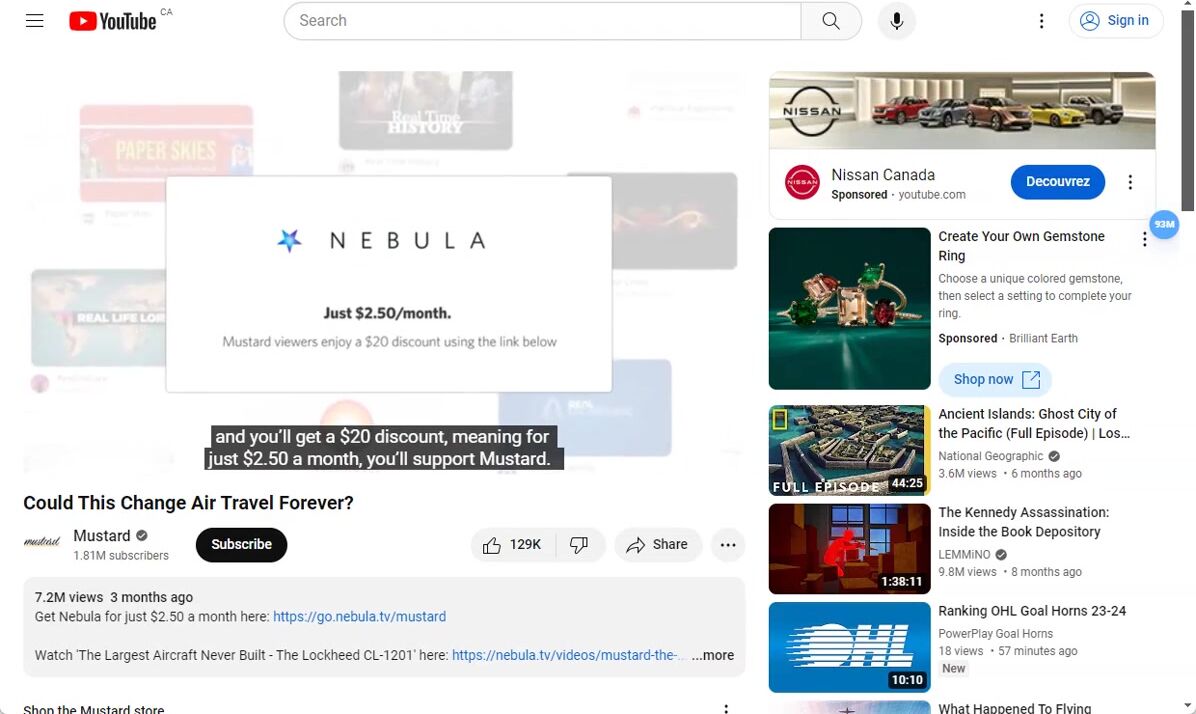Image resolution: width=1196 pixels, height=714 pixels.
Task: Click Shop now for Brilliant Earth
Action: [995, 379]
